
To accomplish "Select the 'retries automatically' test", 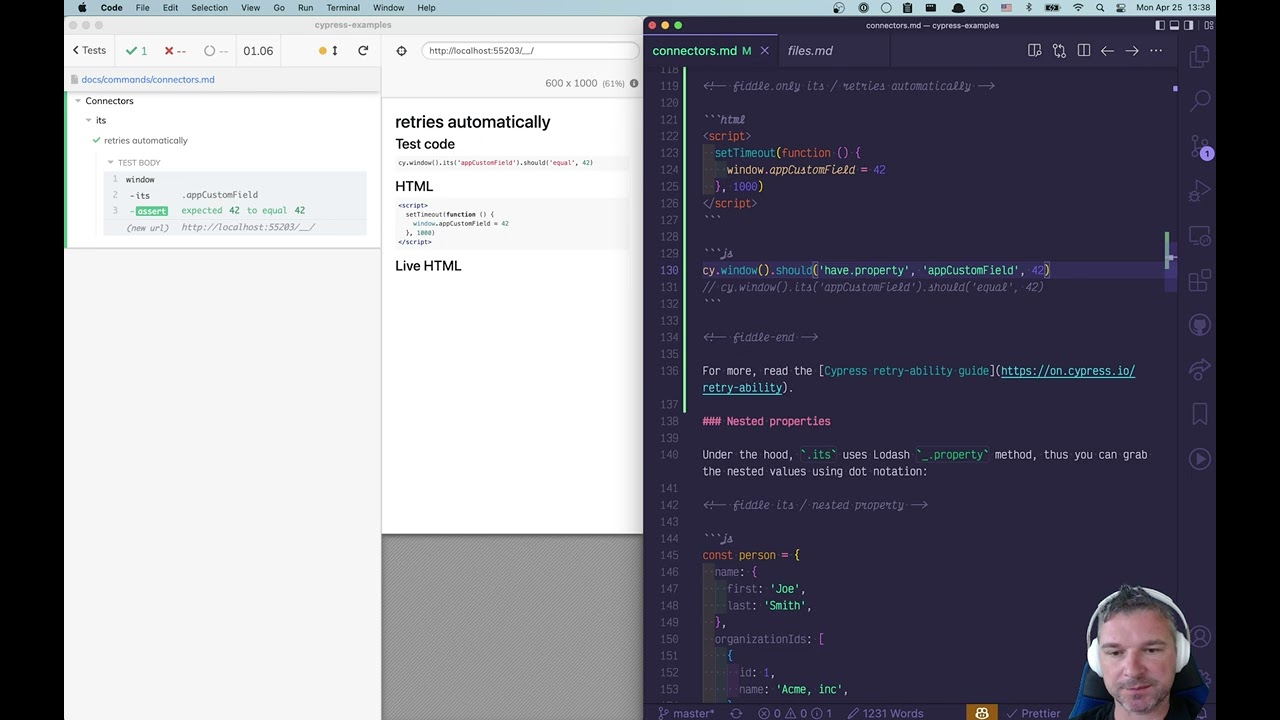I will 145,140.
